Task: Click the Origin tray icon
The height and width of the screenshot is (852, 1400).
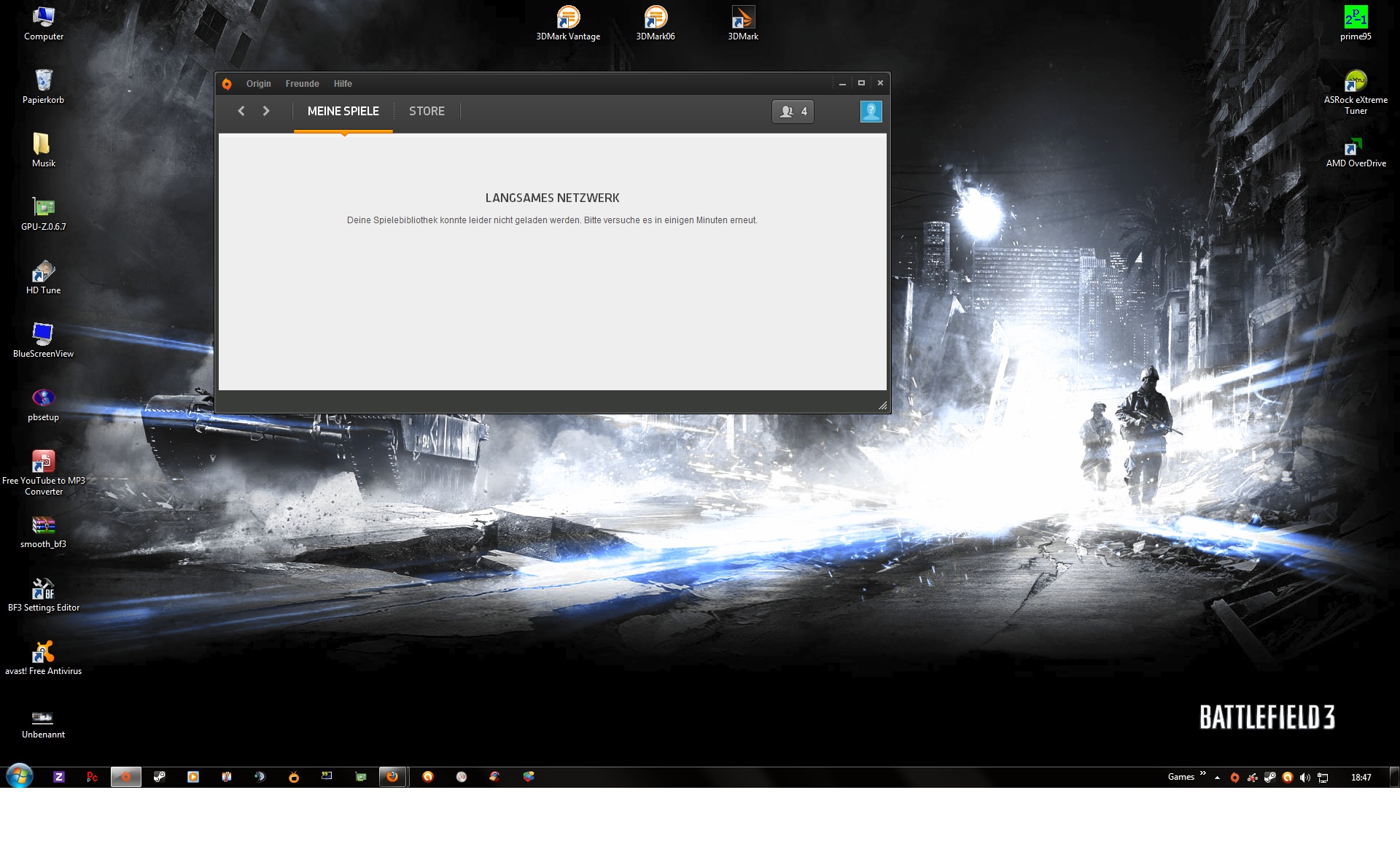Action: coord(1234,778)
